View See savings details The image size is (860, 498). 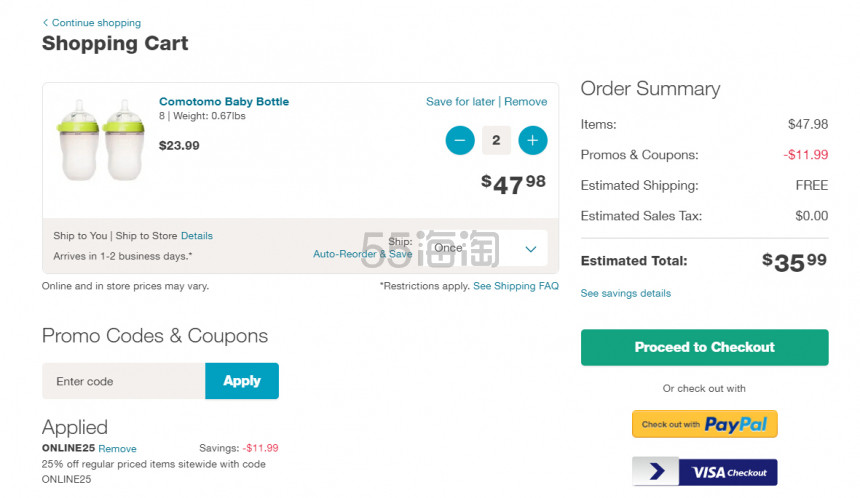click(x=626, y=293)
